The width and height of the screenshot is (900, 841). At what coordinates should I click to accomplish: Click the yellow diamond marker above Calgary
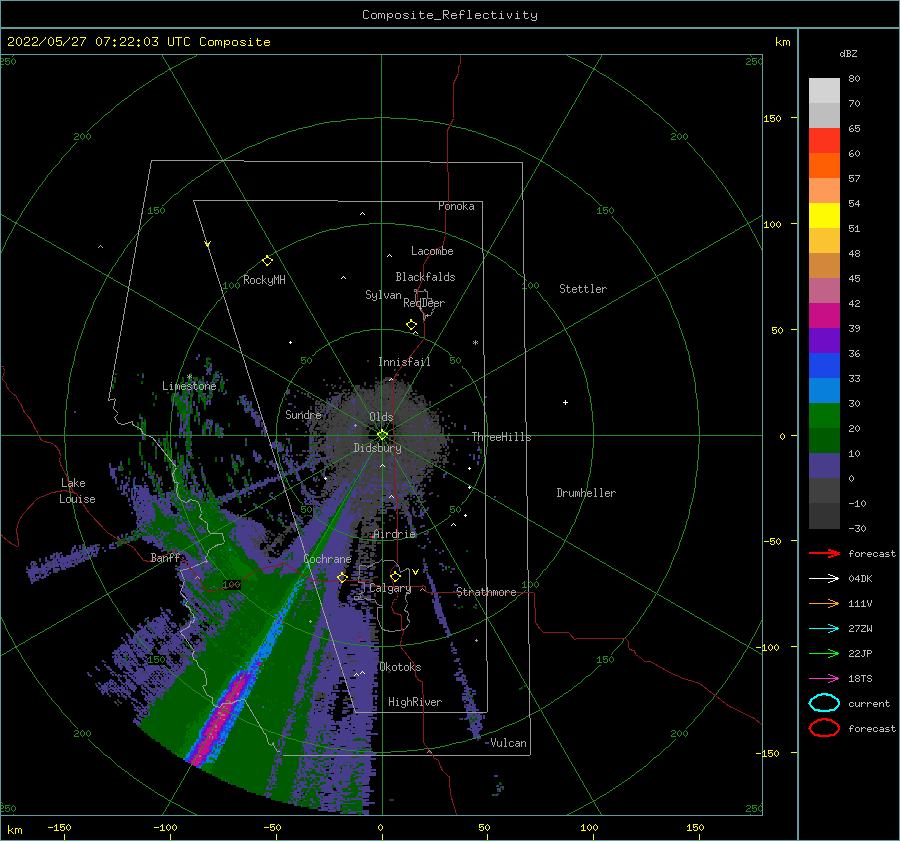pos(395,576)
